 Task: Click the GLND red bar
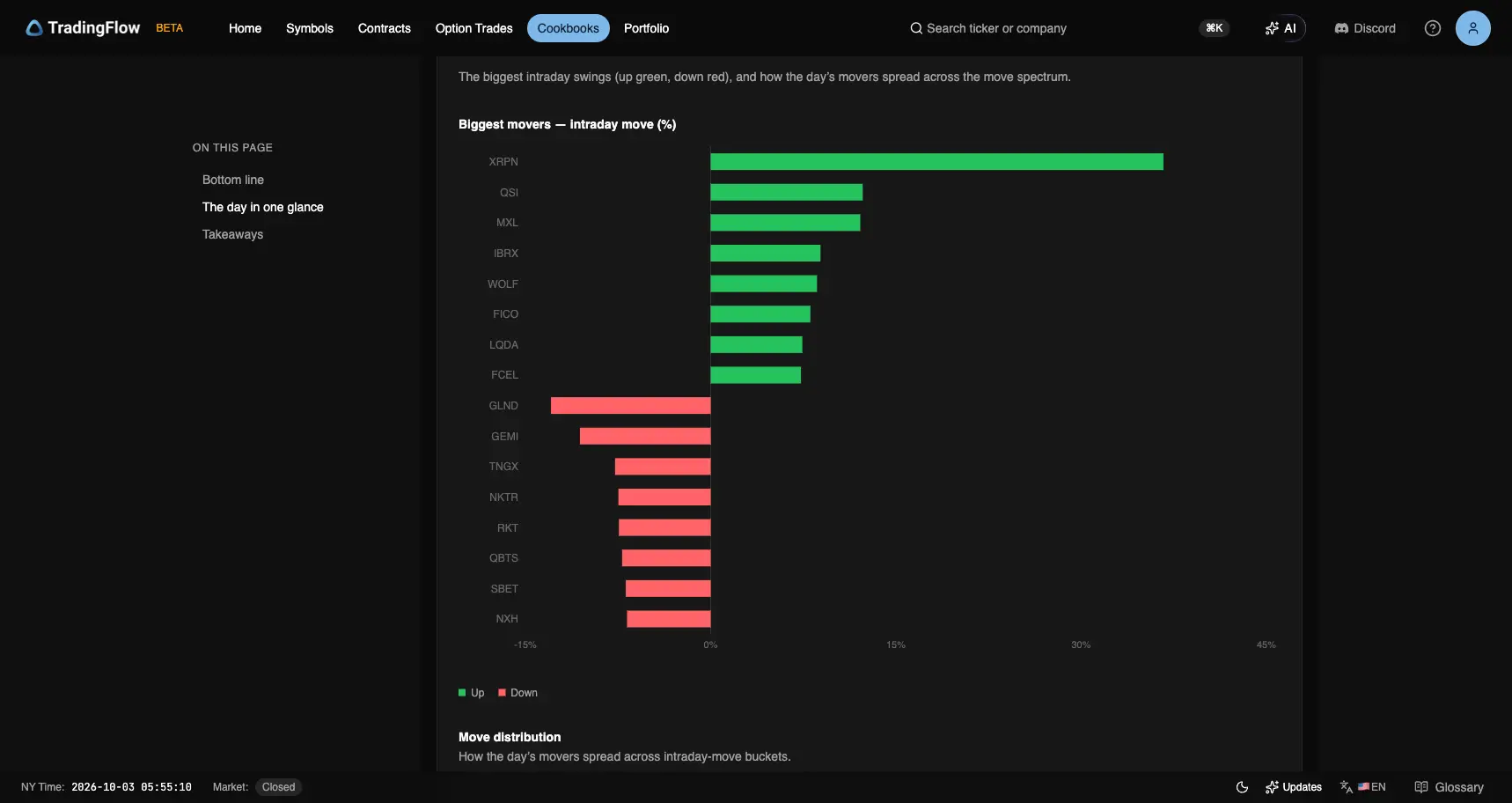[x=630, y=406]
